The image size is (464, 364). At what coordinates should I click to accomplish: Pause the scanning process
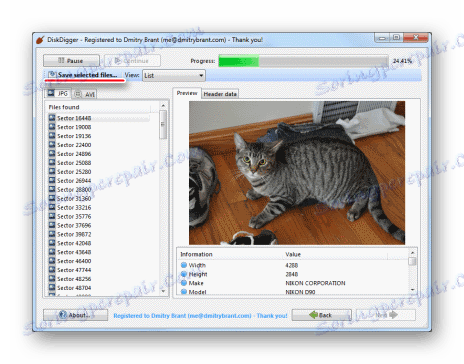click(71, 61)
